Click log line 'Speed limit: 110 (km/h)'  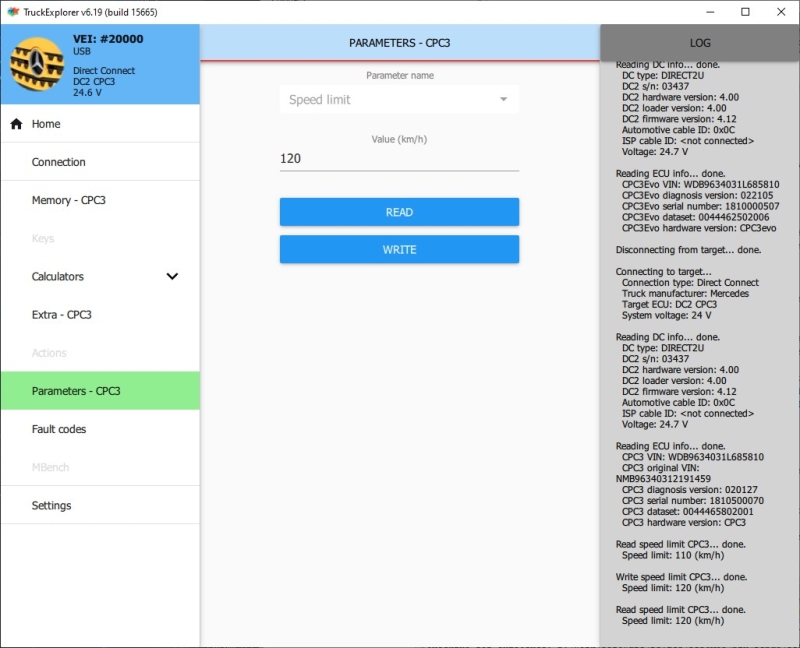(672, 555)
